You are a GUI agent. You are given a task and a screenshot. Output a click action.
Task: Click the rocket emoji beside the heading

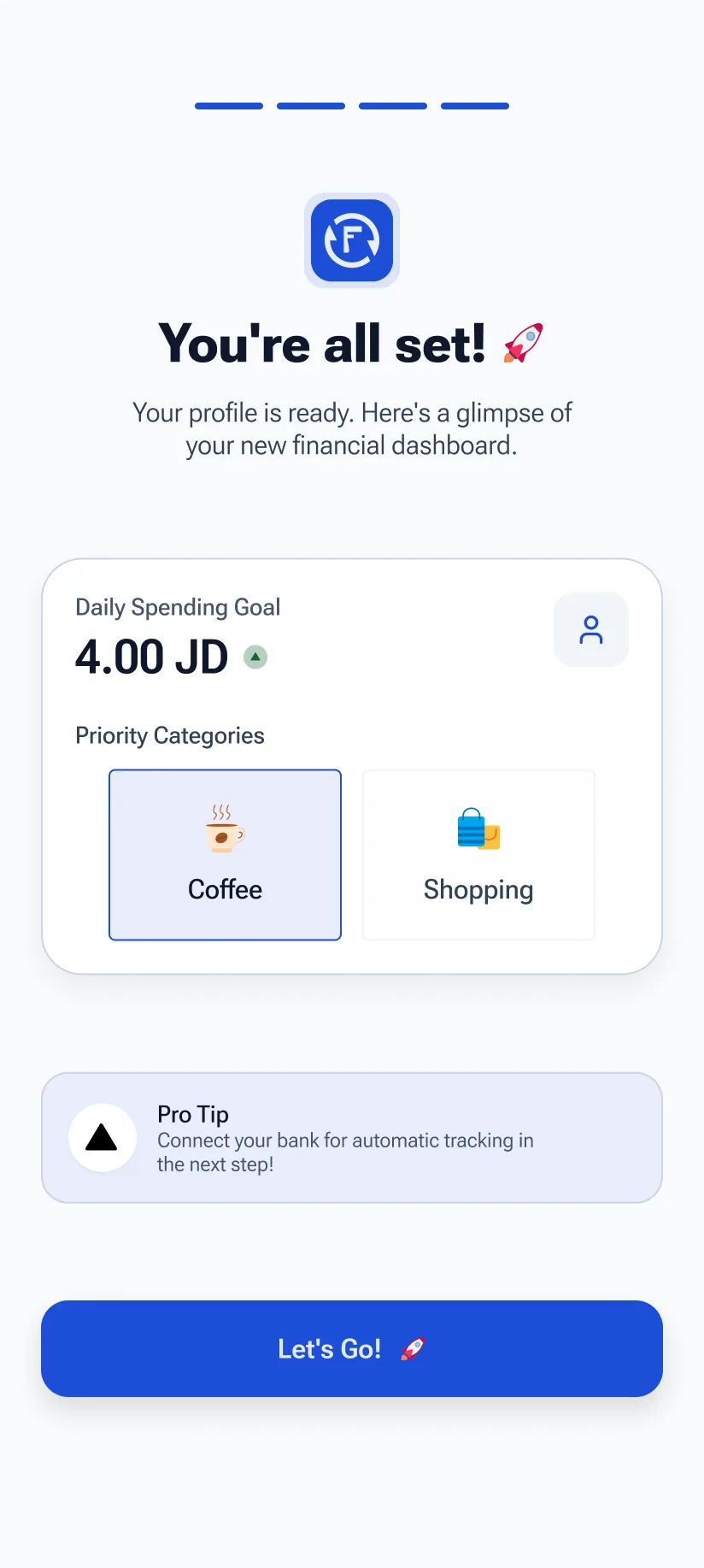[x=523, y=343]
